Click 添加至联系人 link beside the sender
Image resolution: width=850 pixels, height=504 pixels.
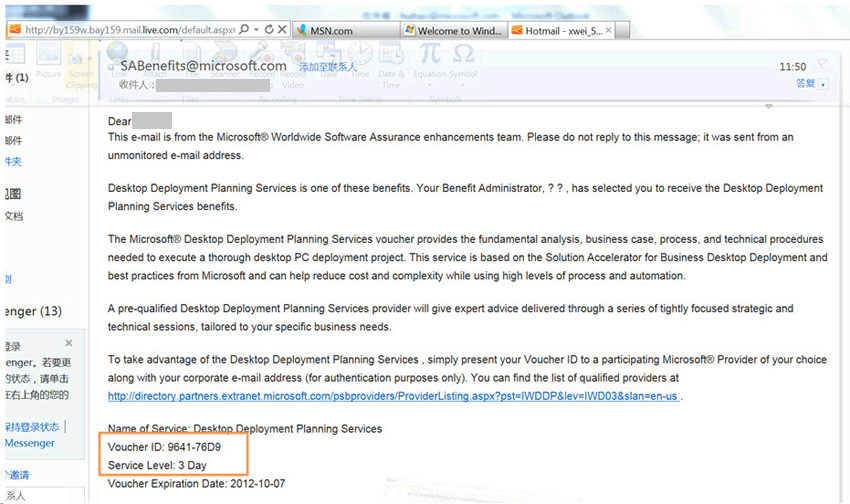[328, 67]
